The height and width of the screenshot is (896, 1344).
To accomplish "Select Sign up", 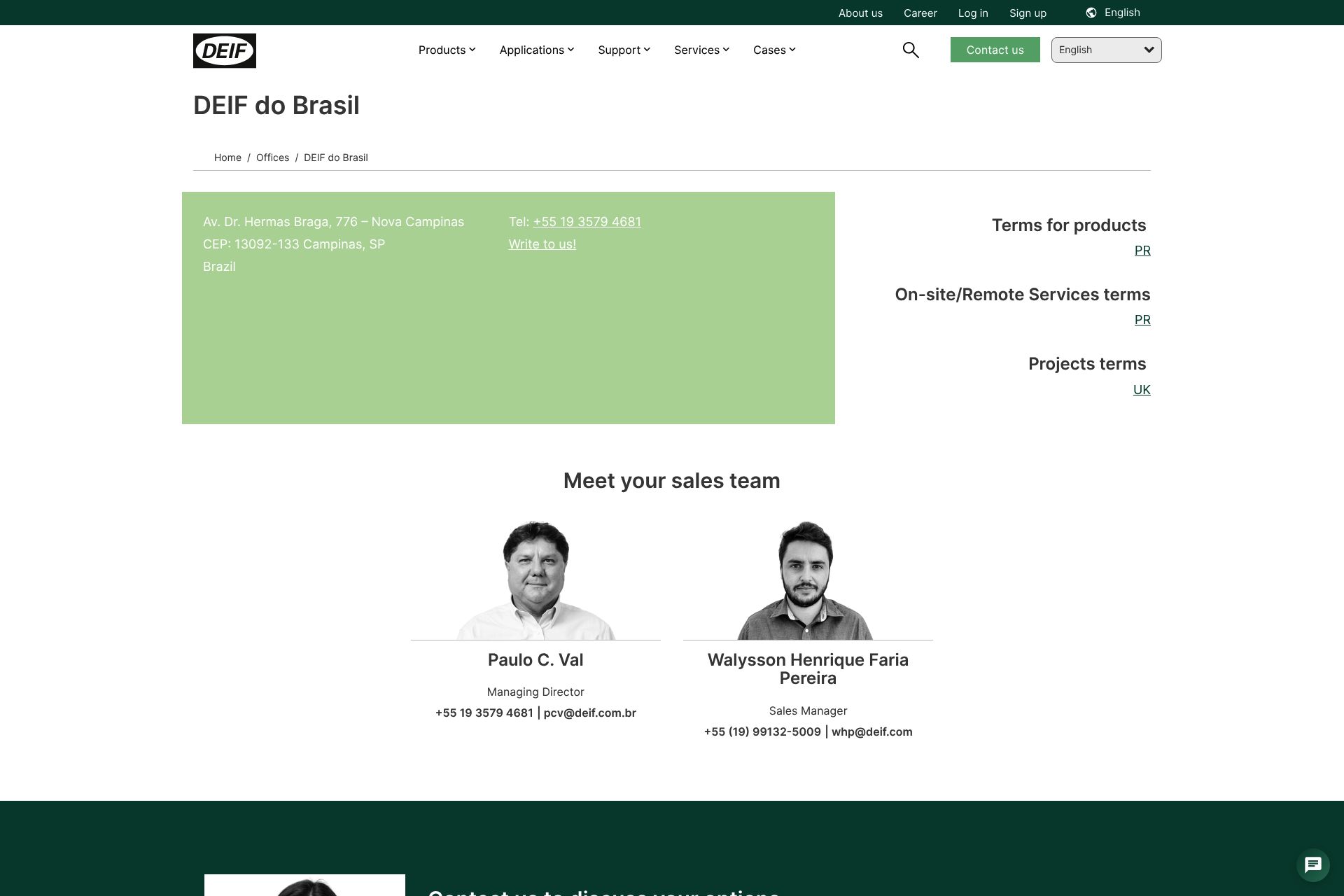I will pyautogui.click(x=1028, y=13).
